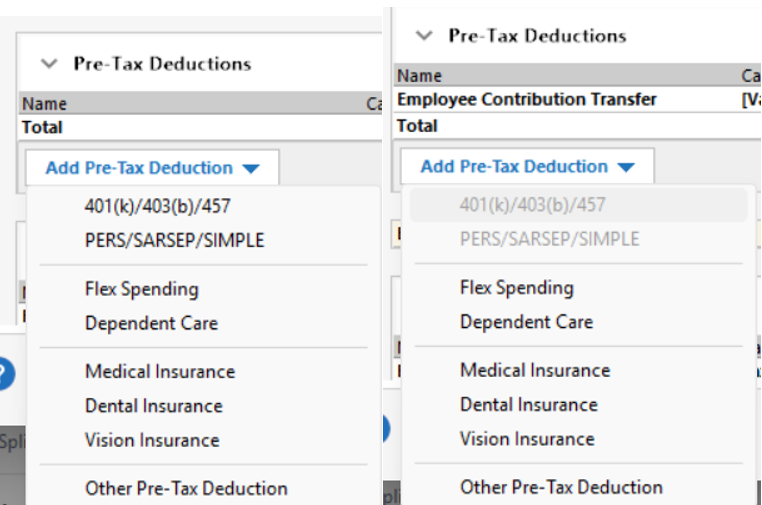Select Dental Insurance in the menu with enabled 401(k)
This screenshot has width=762, height=505.
(x=153, y=406)
